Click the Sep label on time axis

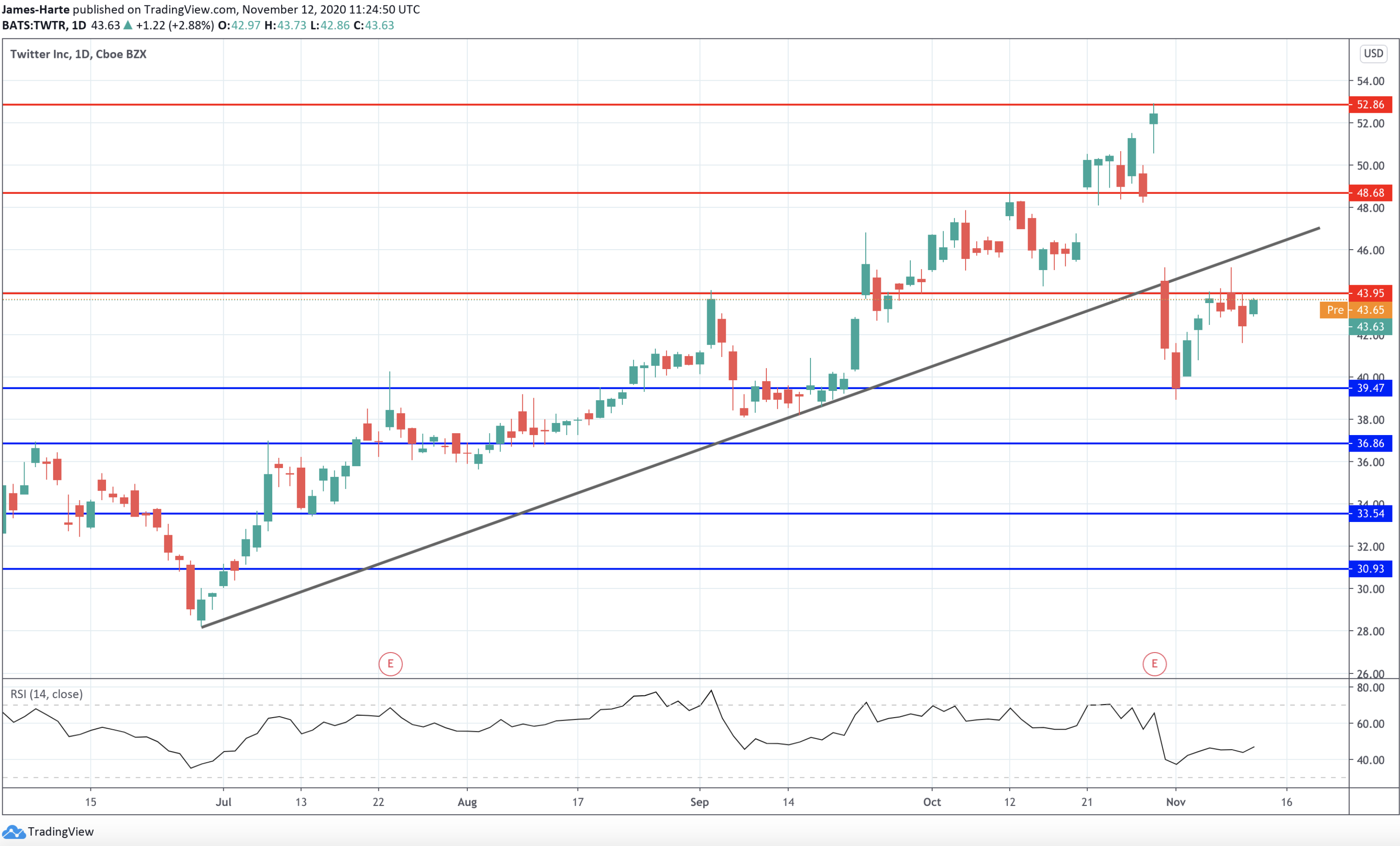pos(700,802)
